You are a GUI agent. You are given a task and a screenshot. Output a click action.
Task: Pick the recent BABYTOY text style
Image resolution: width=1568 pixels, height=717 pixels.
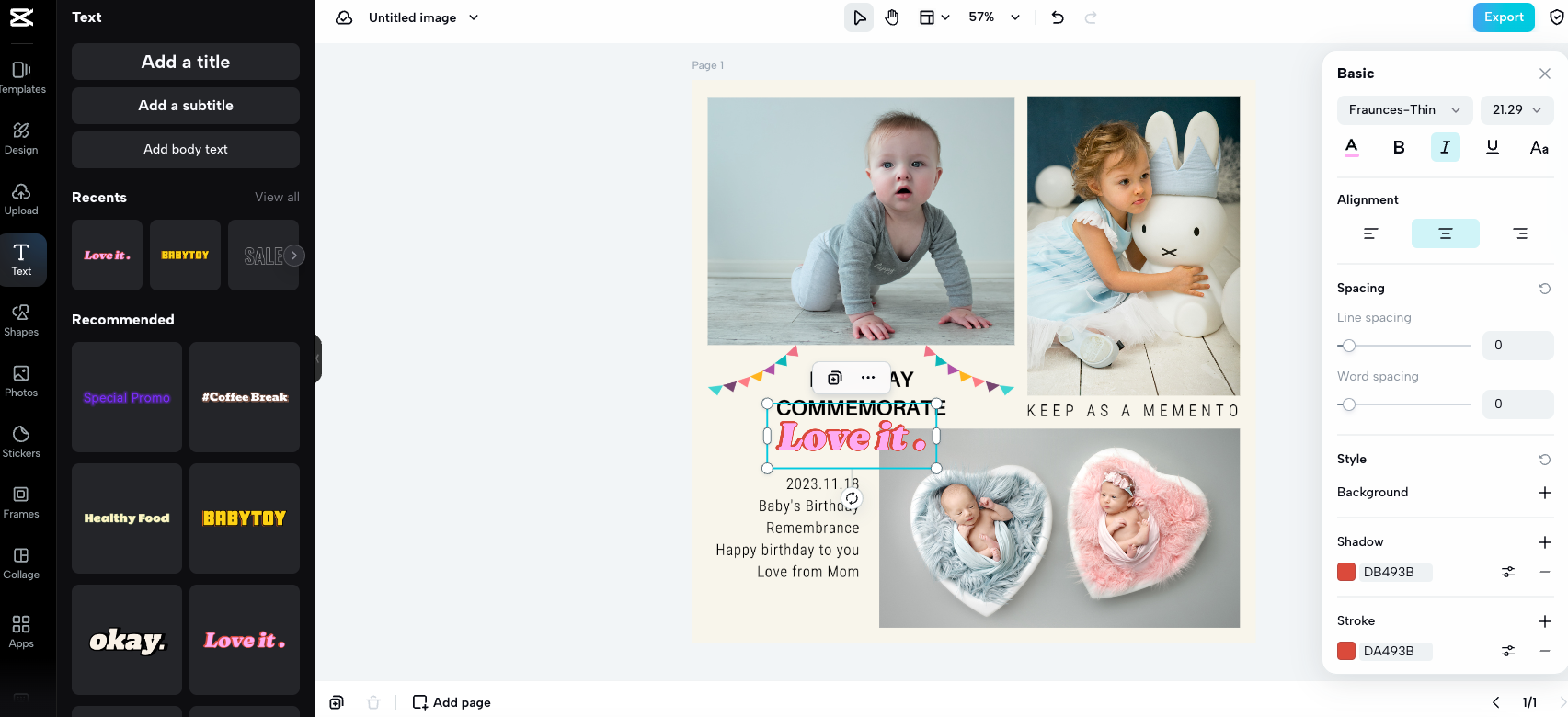coord(185,256)
